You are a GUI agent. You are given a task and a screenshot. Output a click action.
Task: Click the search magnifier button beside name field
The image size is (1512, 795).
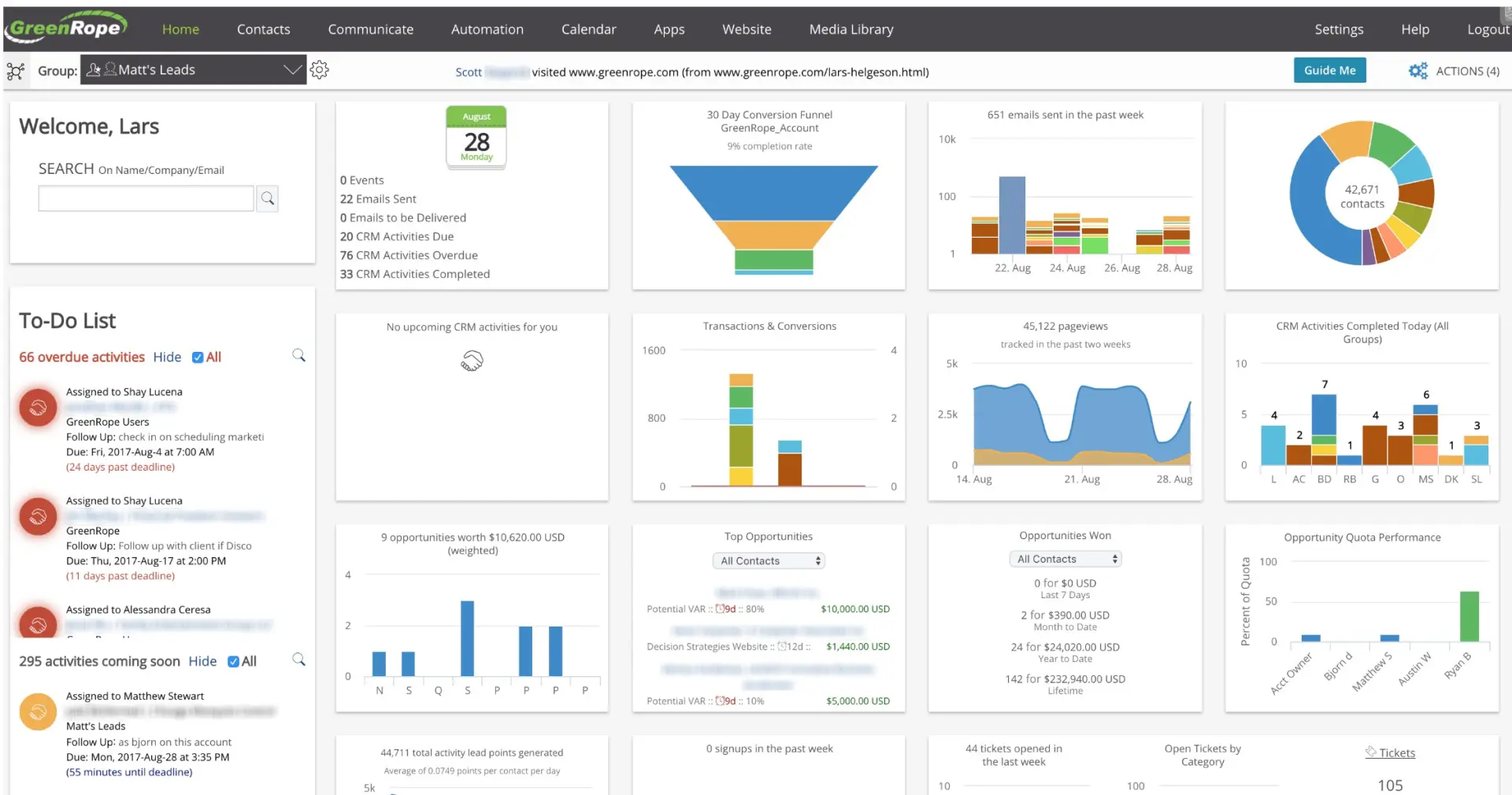[268, 198]
